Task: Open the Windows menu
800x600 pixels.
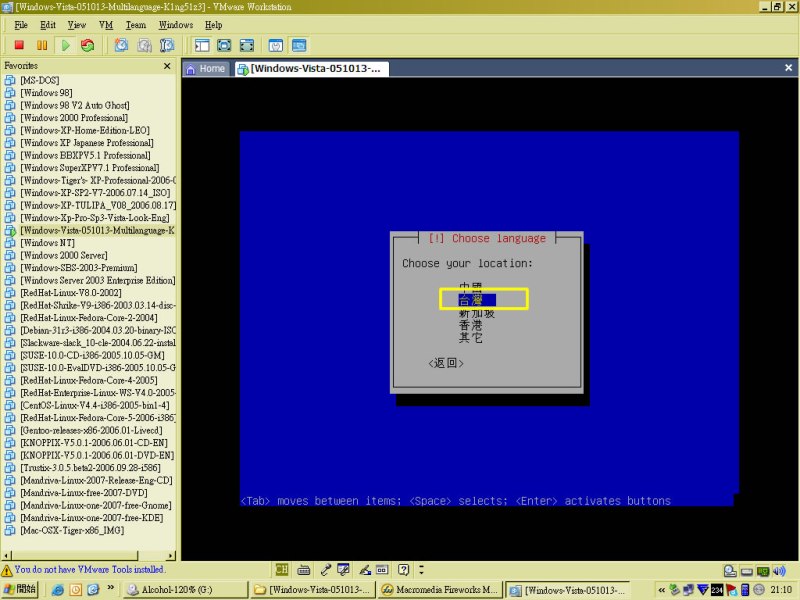Action: coord(176,25)
